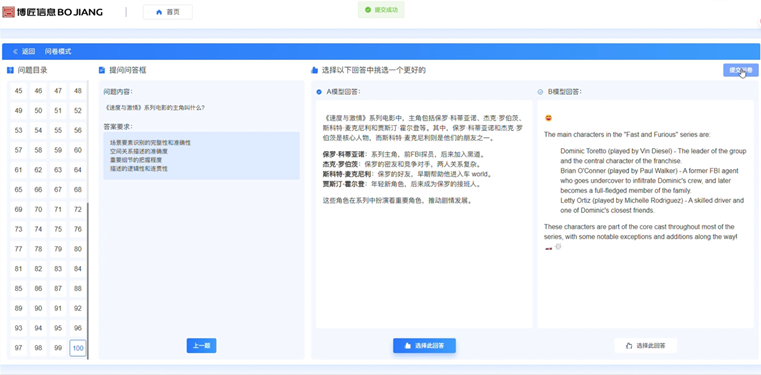761x375 pixels.
Task: Choose answer B with 选择此回答 white button
Action: (645, 345)
